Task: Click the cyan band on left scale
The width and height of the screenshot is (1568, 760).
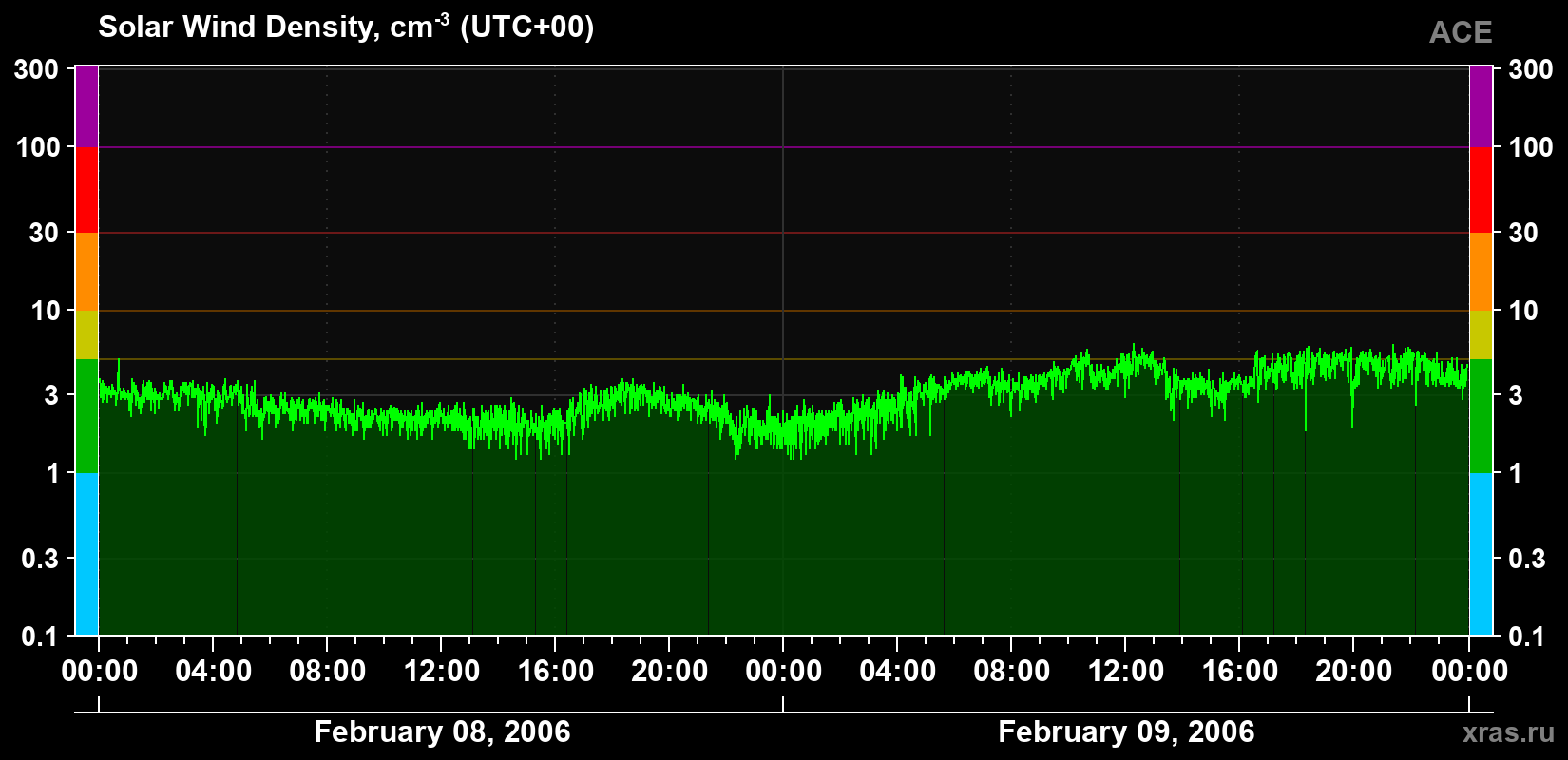Action: click(x=86, y=554)
